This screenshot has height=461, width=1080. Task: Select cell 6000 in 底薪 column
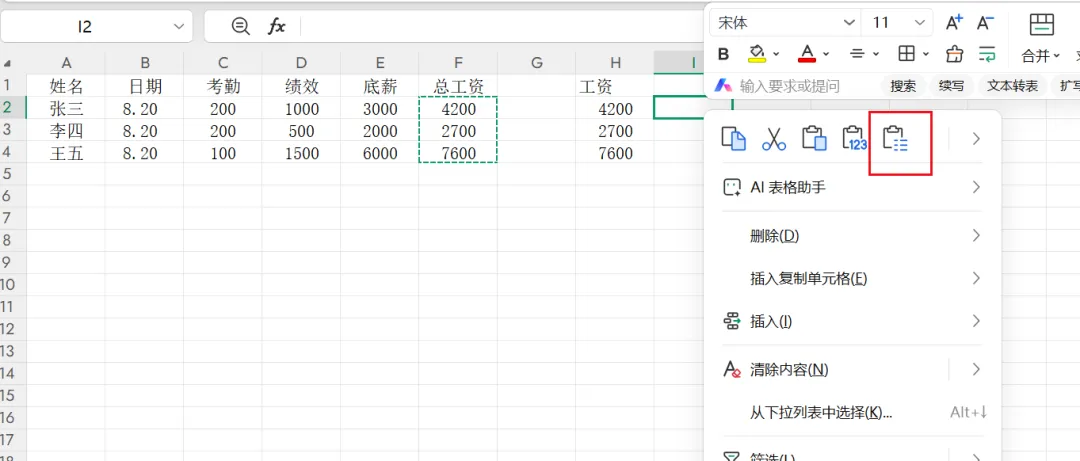pyautogui.click(x=380, y=153)
